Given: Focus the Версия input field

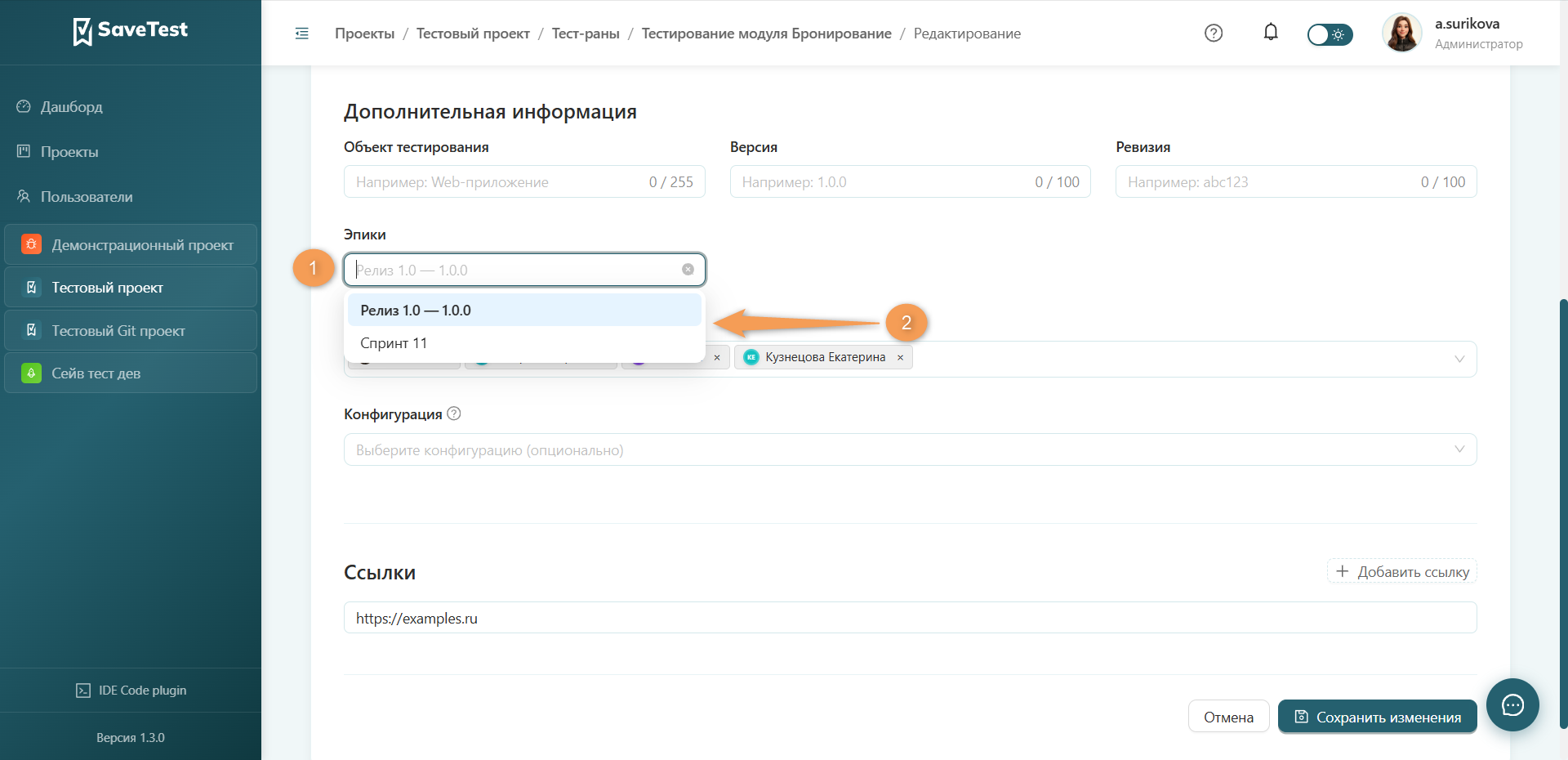Looking at the screenshot, I should click(910, 181).
